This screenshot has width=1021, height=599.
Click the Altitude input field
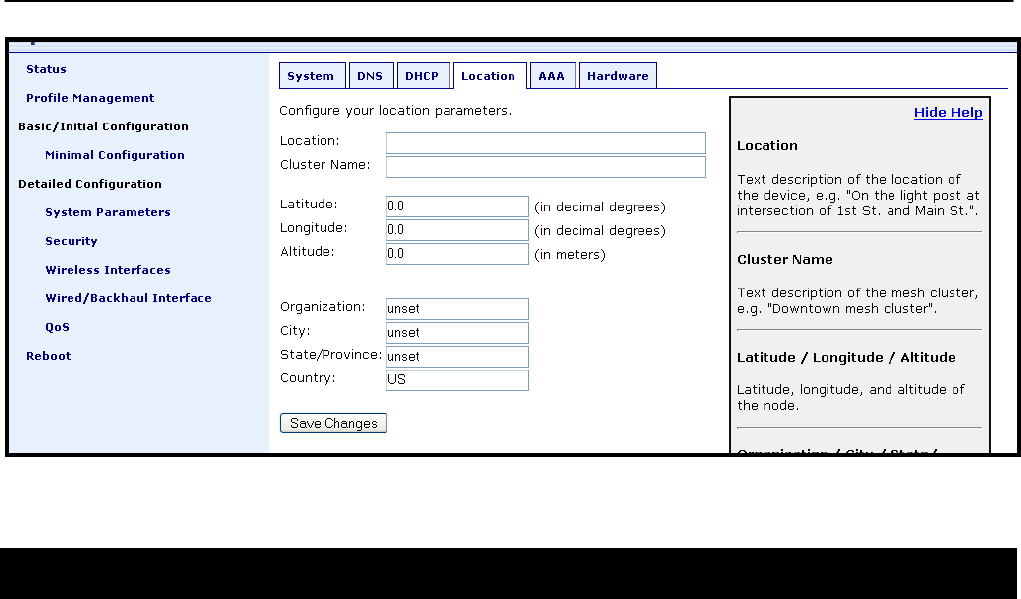457,254
